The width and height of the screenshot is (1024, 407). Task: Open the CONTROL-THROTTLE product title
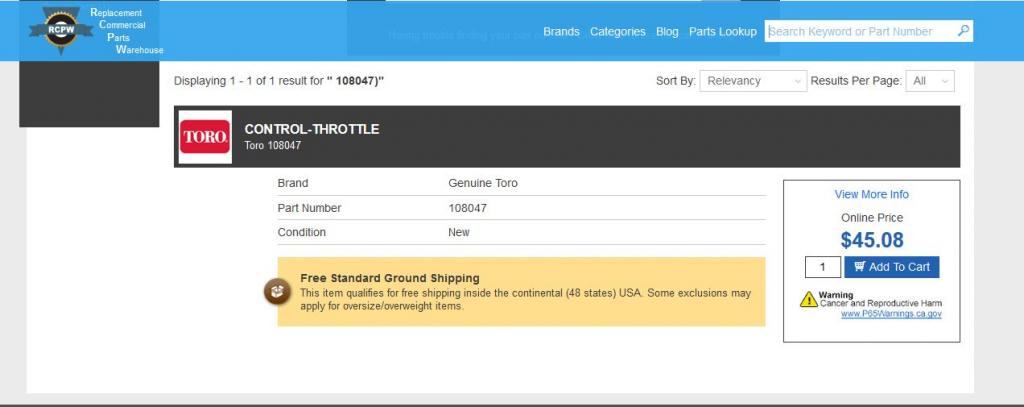[312, 129]
